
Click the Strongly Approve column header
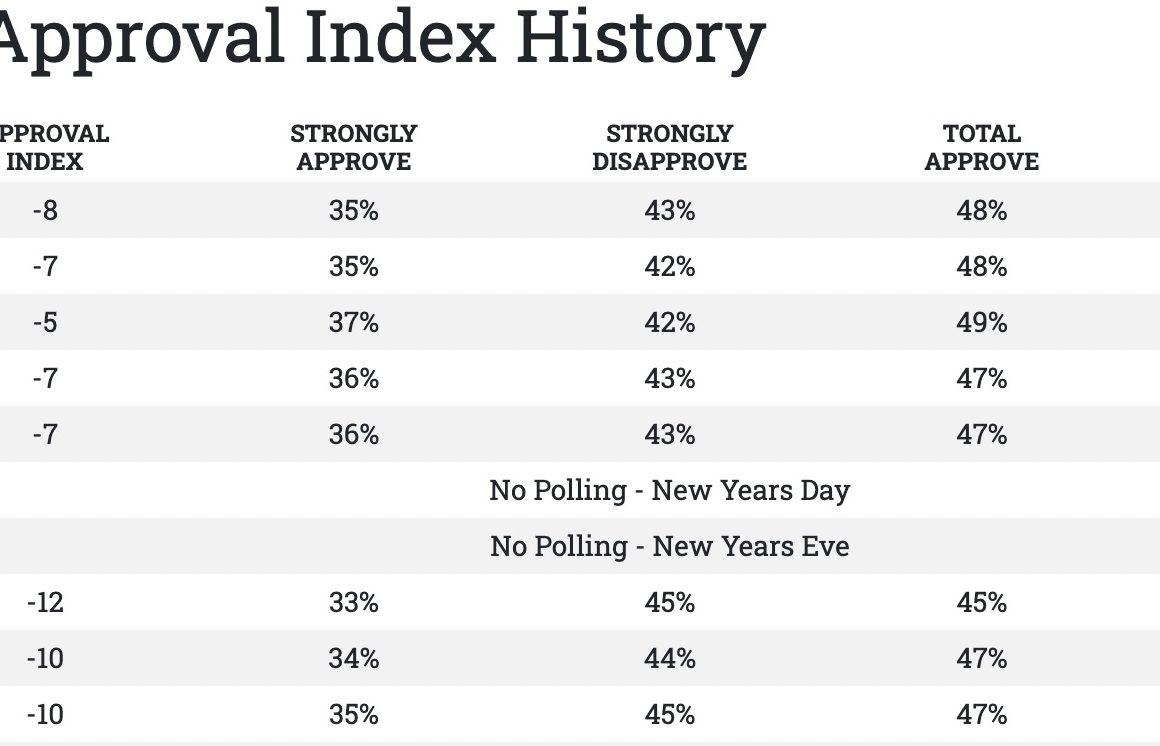[354, 147]
